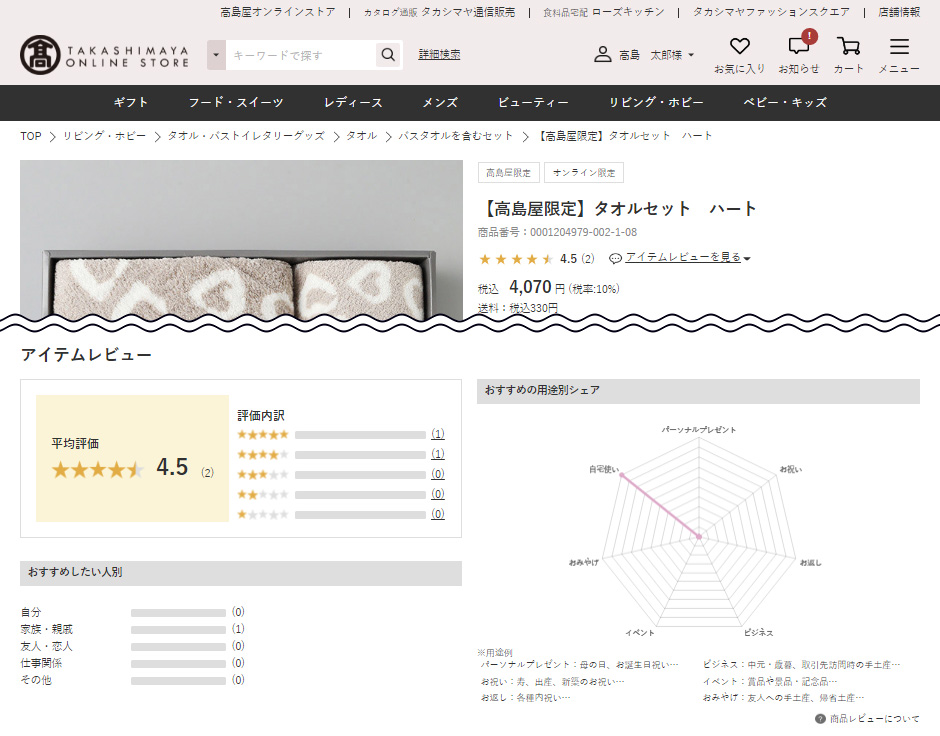Click the five-star rating progress bar

[x=360, y=435]
